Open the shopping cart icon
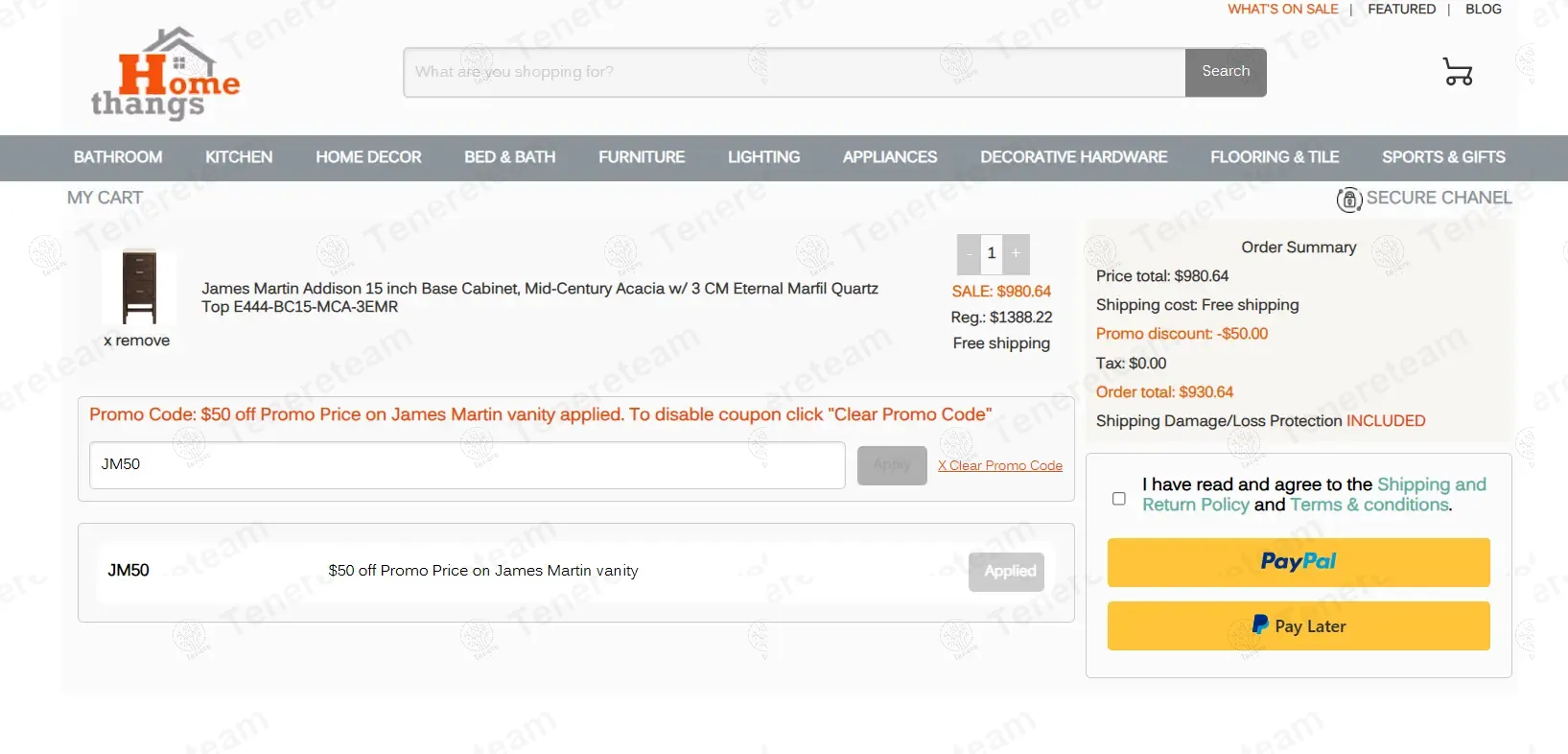The image size is (1568, 754). (1458, 71)
